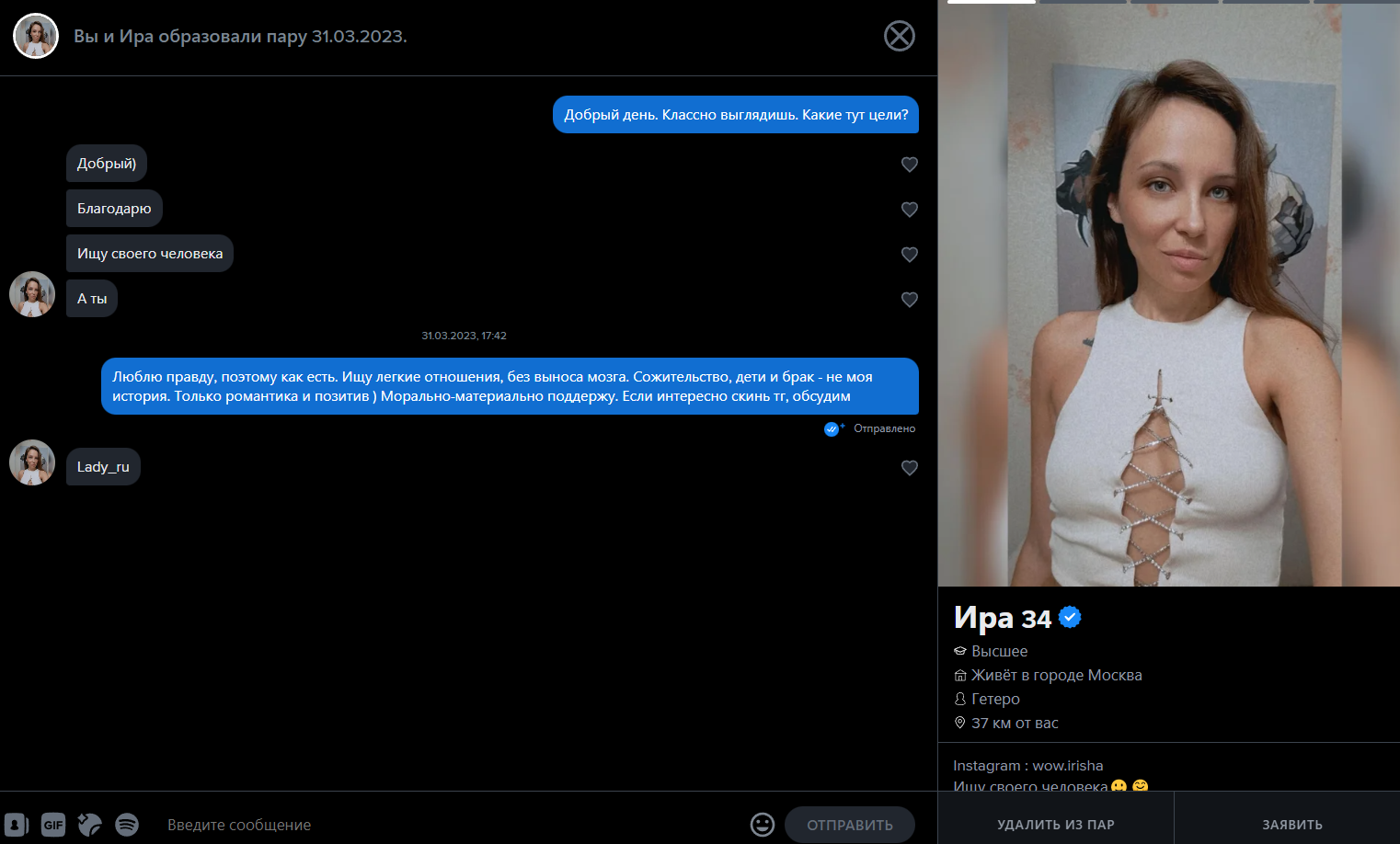The image size is (1400, 844).
Task: Close the chat with the X icon
Action: (900, 36)
